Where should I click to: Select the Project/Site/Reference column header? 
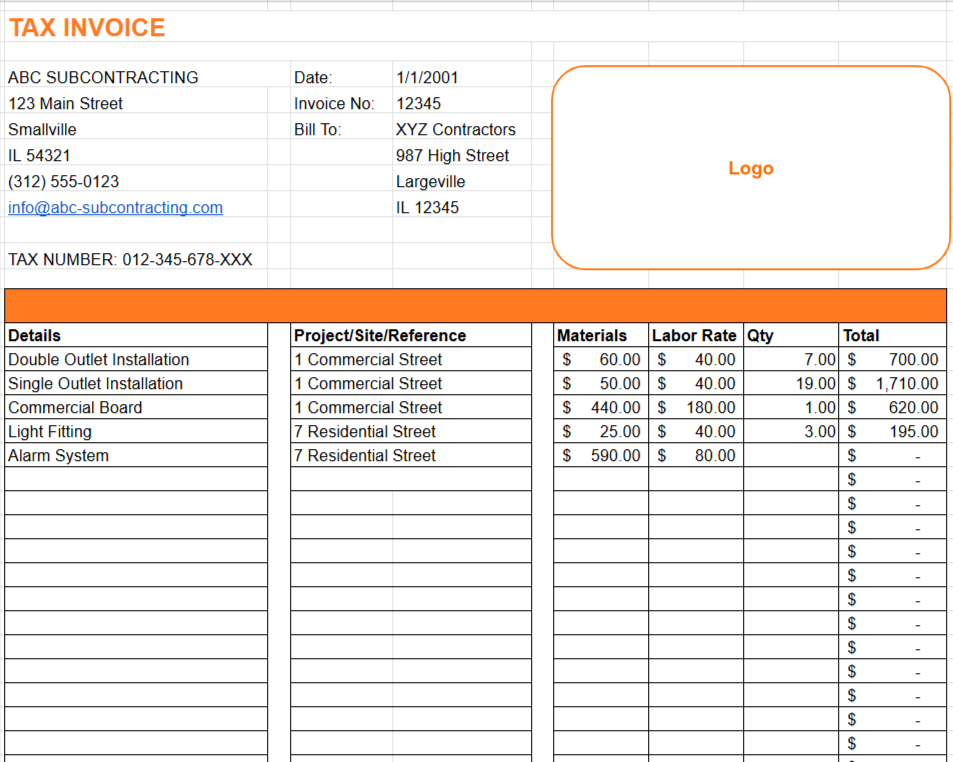pyautogui.click(x=411, y=335)
